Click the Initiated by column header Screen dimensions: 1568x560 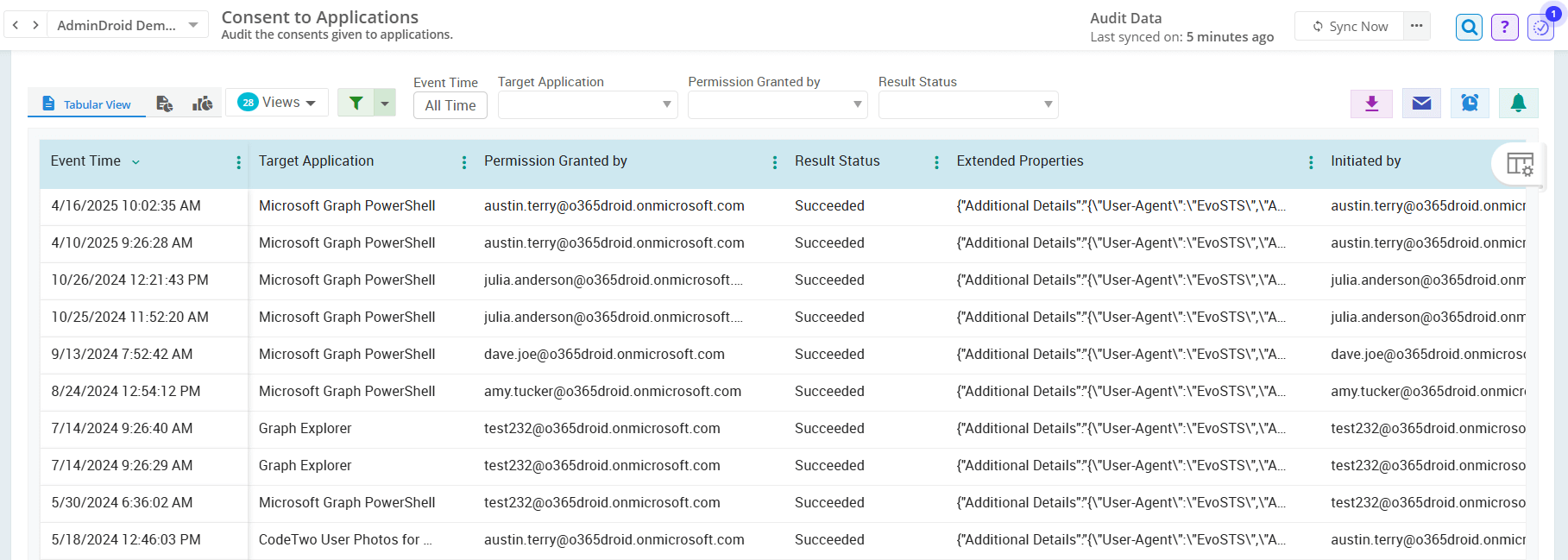[1366, 160]
